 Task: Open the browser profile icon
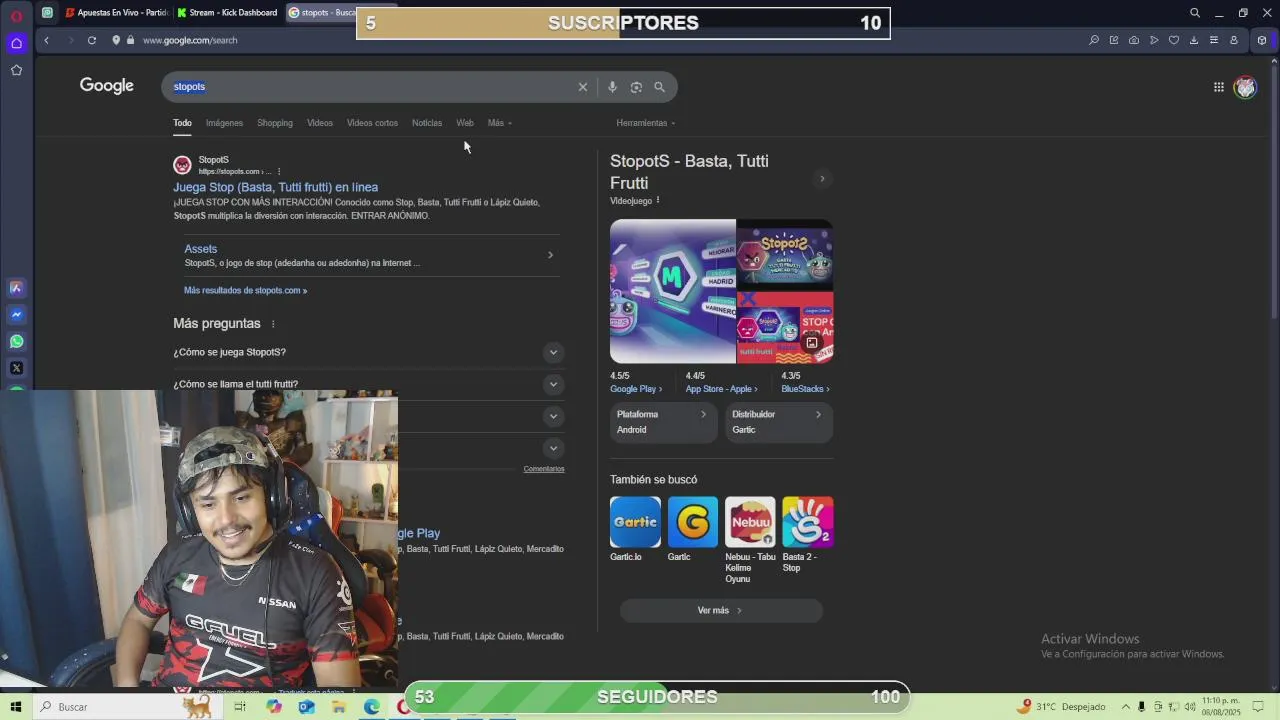[1234, 40]
